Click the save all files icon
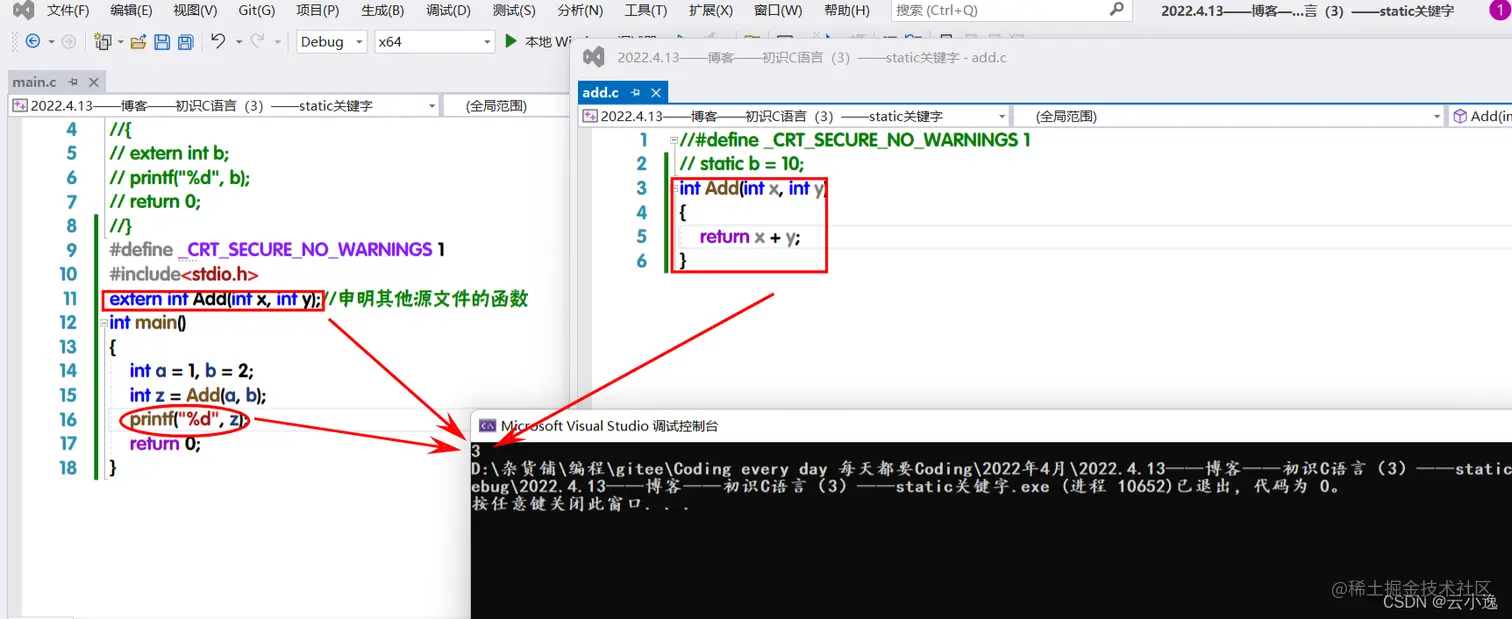Image resolution: width=1512 pixels, height=619 pixels. (x=185, y=42)
